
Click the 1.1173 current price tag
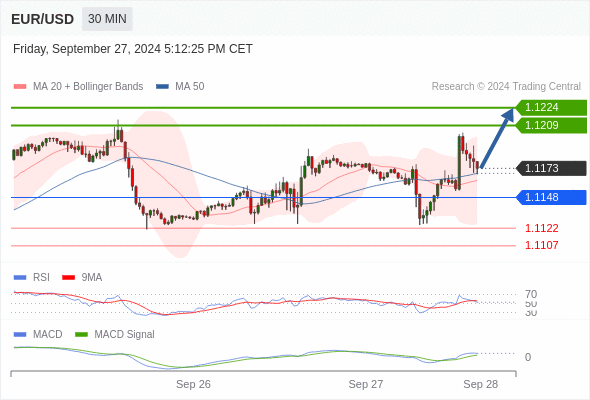pos(551,168)
